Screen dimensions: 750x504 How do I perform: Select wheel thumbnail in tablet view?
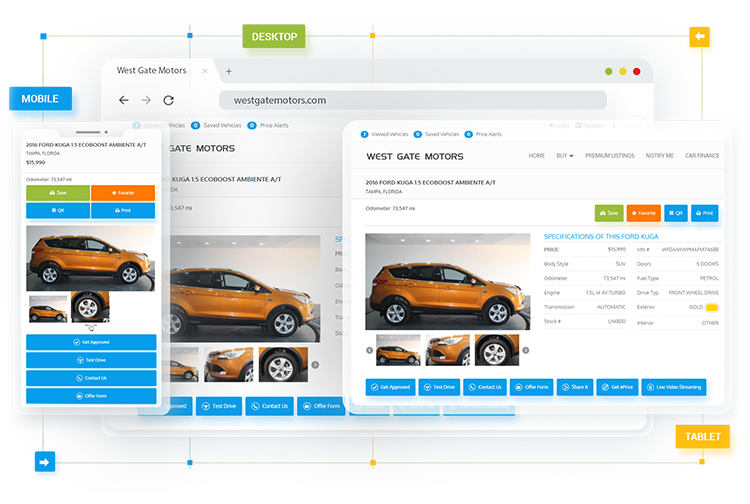tap(496, 350)
